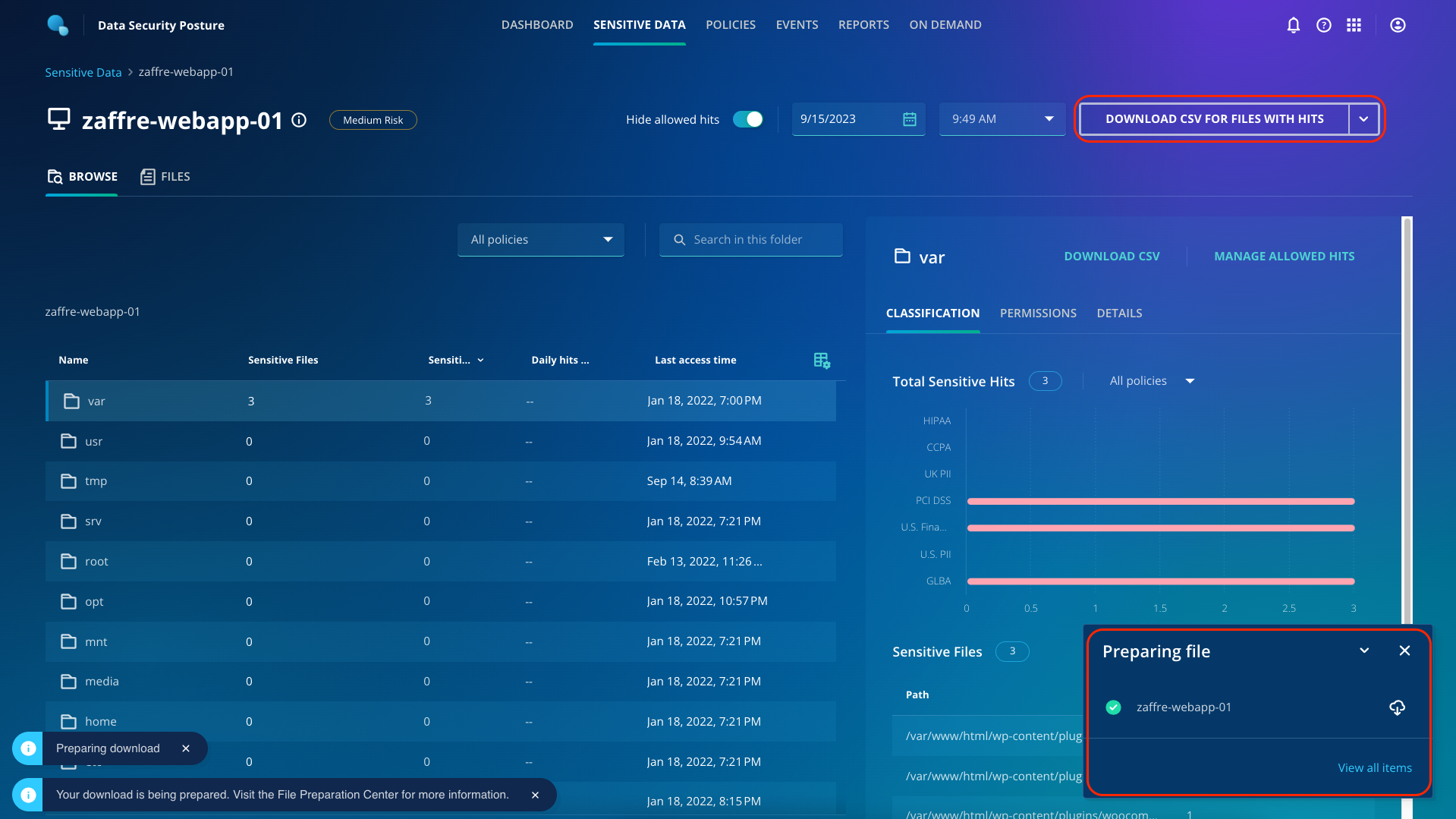Click the help question mark icon
Image resolution: width=1456 pixels, height=819 pixels.
click(x=1324, y=25)
